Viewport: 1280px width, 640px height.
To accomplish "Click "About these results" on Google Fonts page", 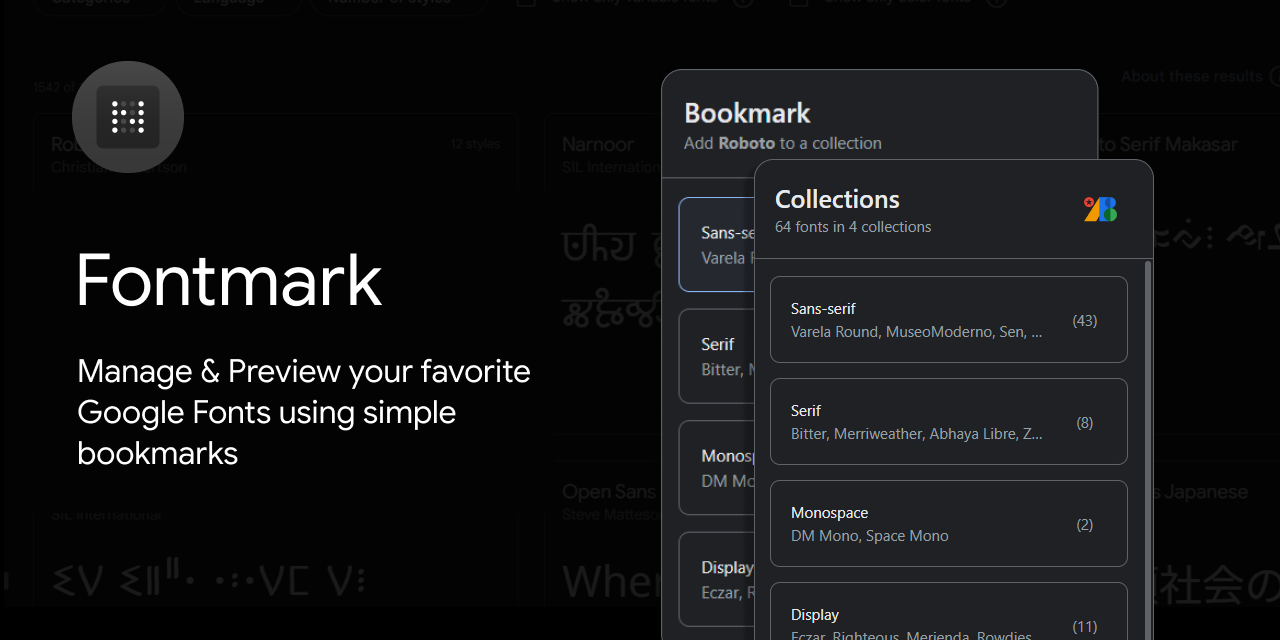I will [x=1192, y=76].
